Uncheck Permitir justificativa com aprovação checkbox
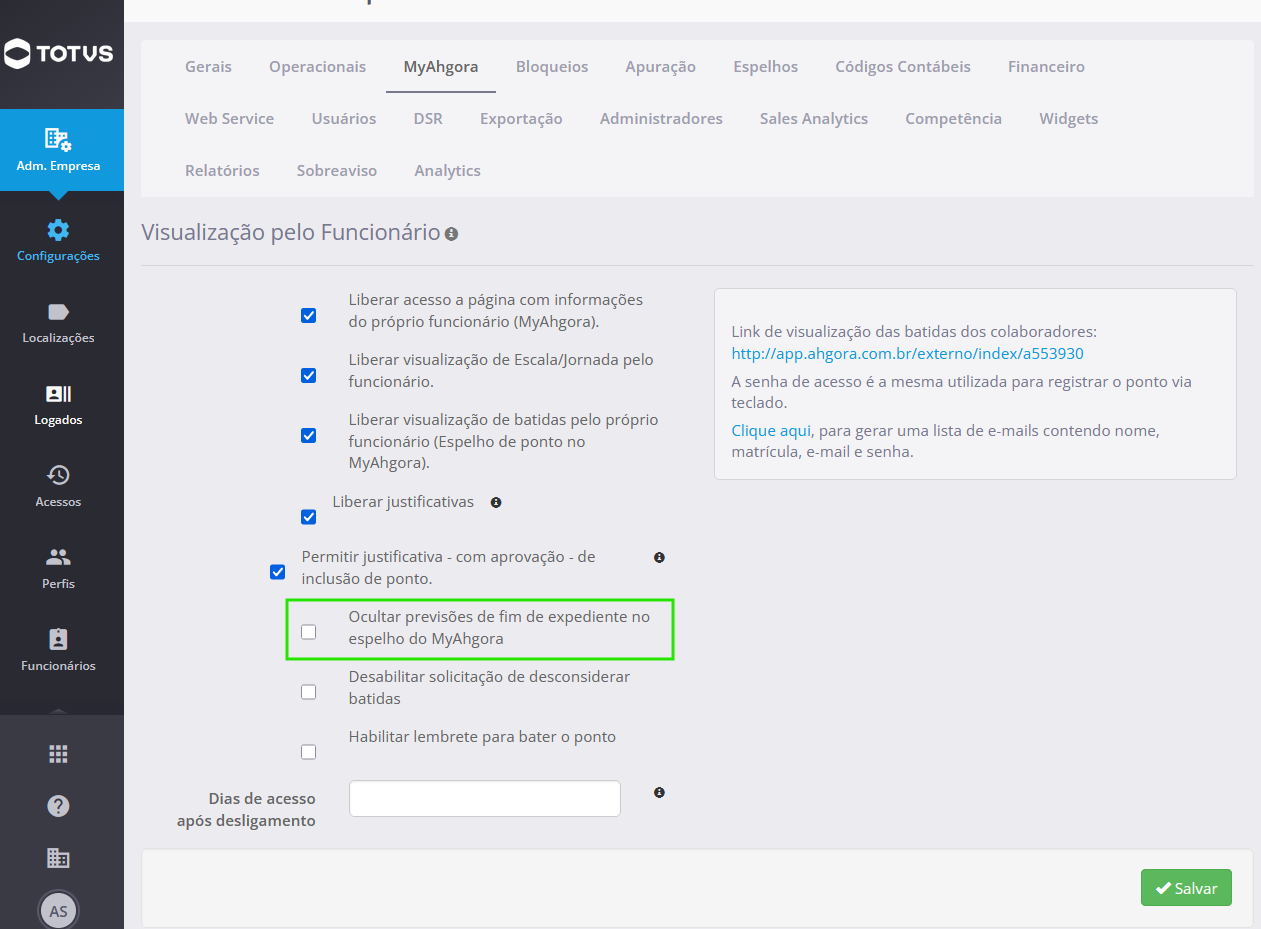Screen dimensions: 1261x929 click(278, 572)
